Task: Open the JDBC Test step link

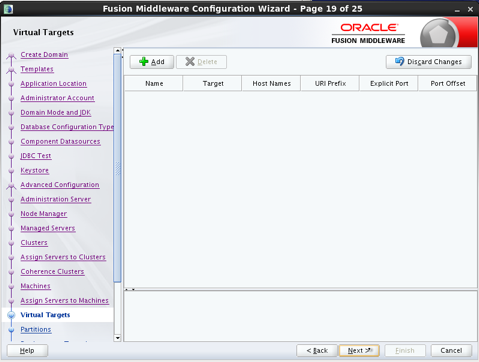Action: (36, 156)
